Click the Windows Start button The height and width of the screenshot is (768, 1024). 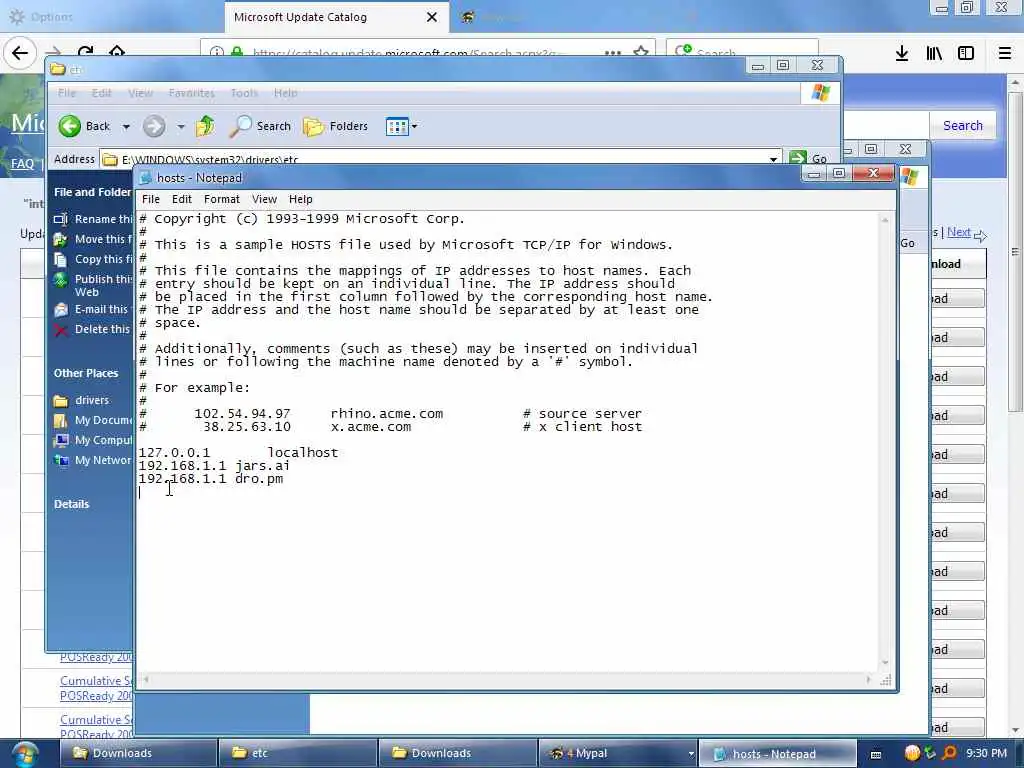click(25, 754)
